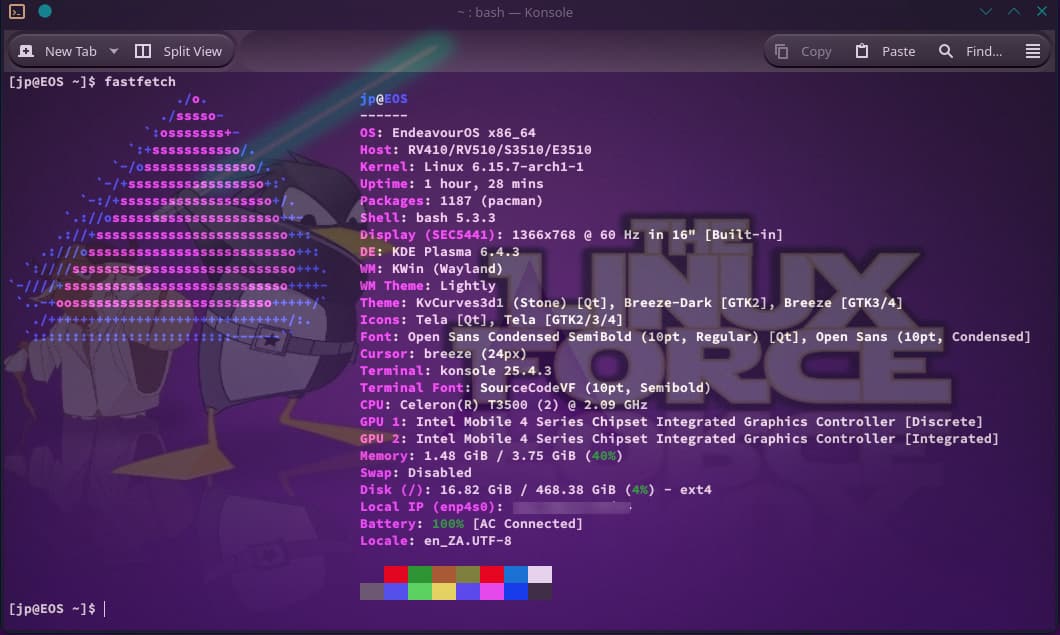This screenshot has height=635, width=1060.
Task: Open the Konsole window menu icon
Action: (x=17, y=11)
